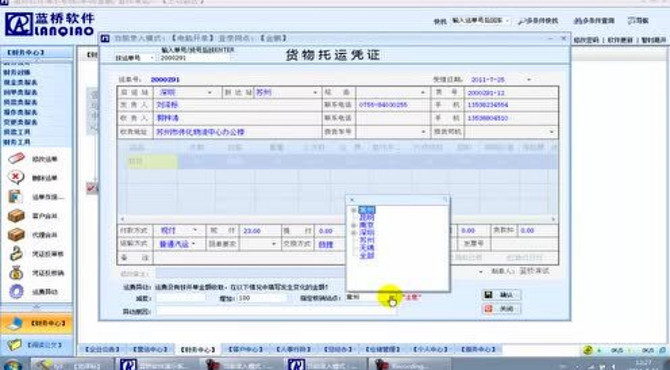The width and height of the screenshot is (670, 370).
Task: Click the money bag icon for 凭证反核销
Action: pyautogui.click(x=16, y=273)
